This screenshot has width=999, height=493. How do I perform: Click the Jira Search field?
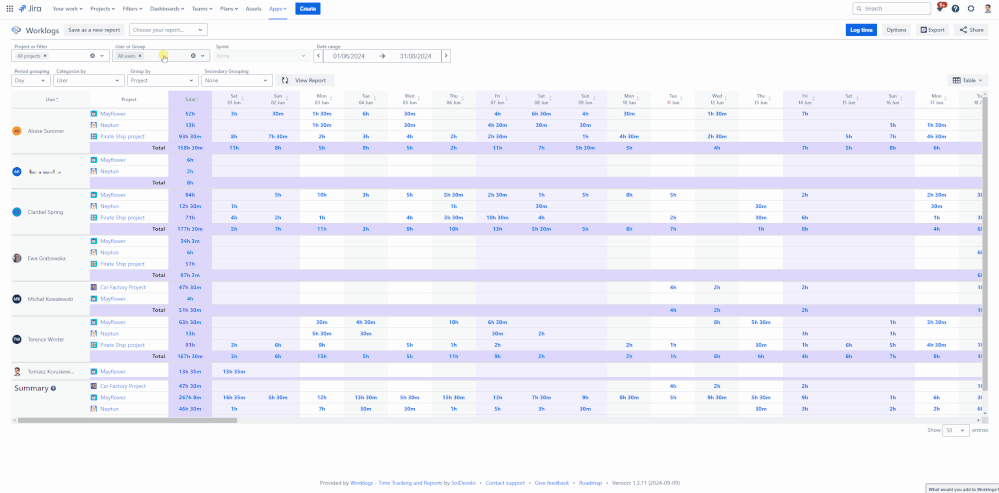point(892,9)
